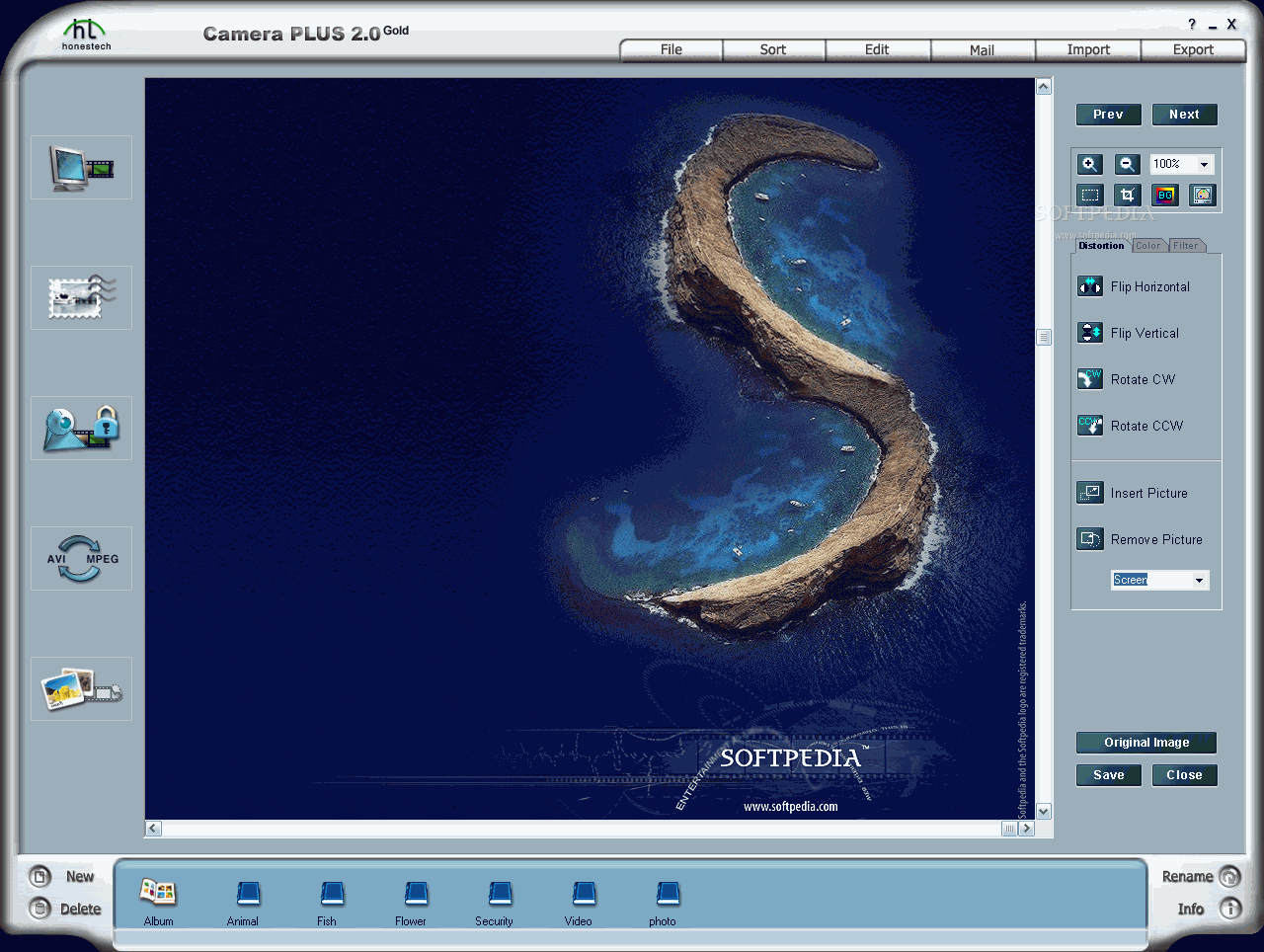Click the BG background color icon
Screen dimensions: 1264x952
[1165, 196]
